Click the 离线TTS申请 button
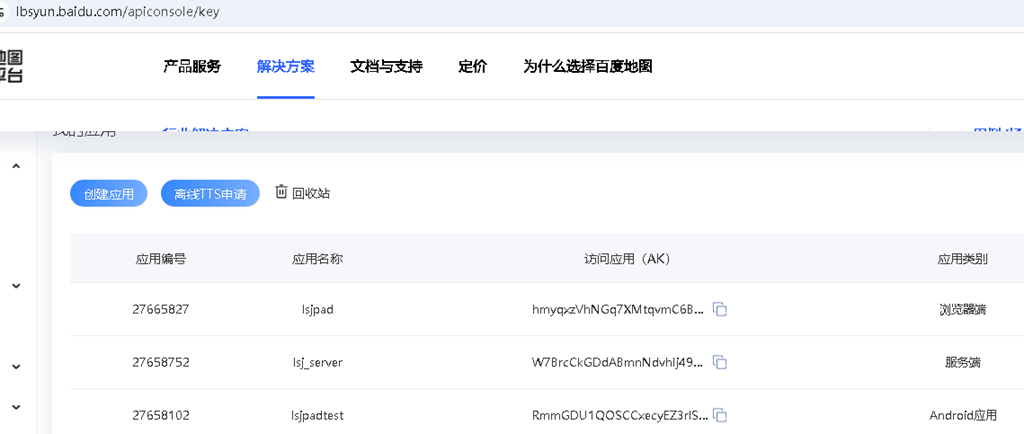 click(x=210, y=194)
